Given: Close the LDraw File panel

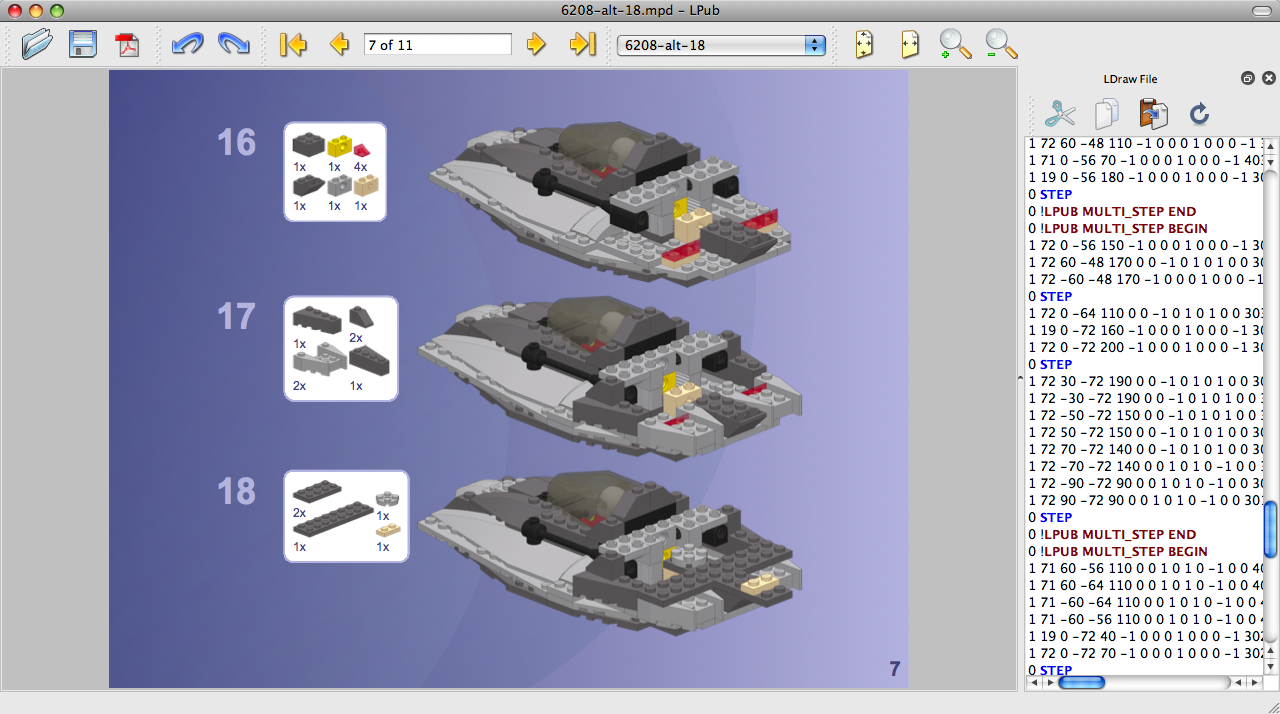Looking at the screenshot, I should click(x=1268, y=78).
